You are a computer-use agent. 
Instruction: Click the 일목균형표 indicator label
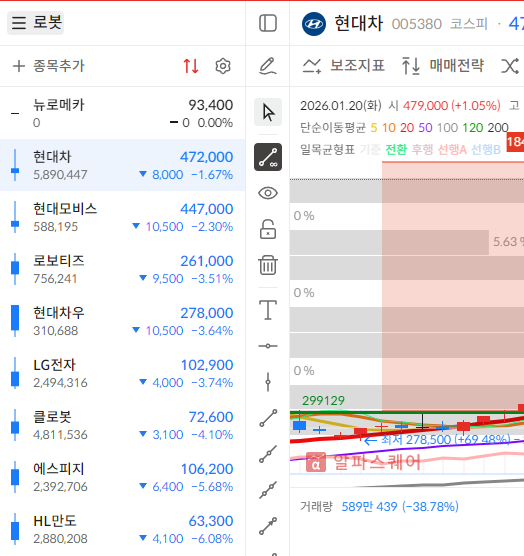(327, 150)
